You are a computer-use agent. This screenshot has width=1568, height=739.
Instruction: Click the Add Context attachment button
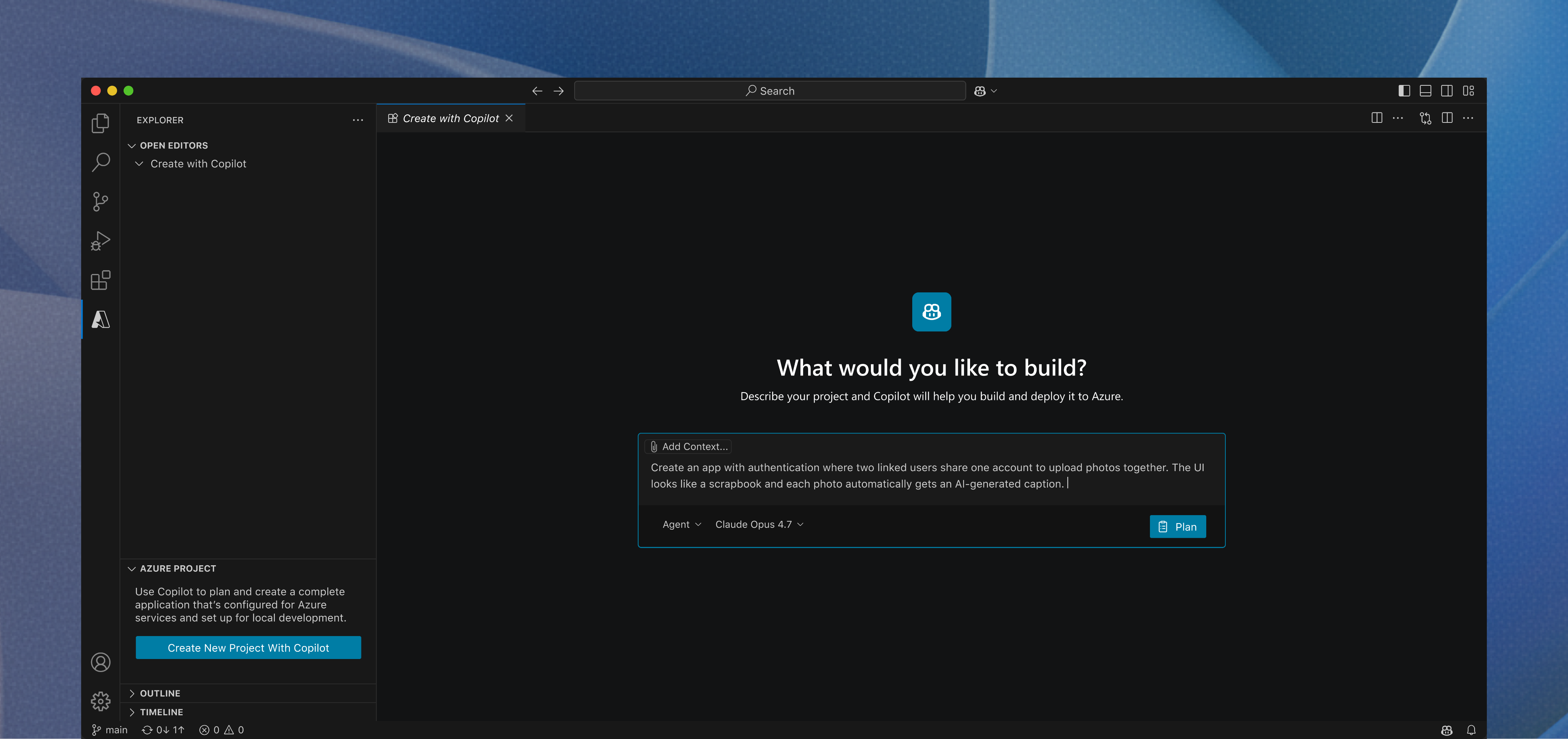coord(688,447)
